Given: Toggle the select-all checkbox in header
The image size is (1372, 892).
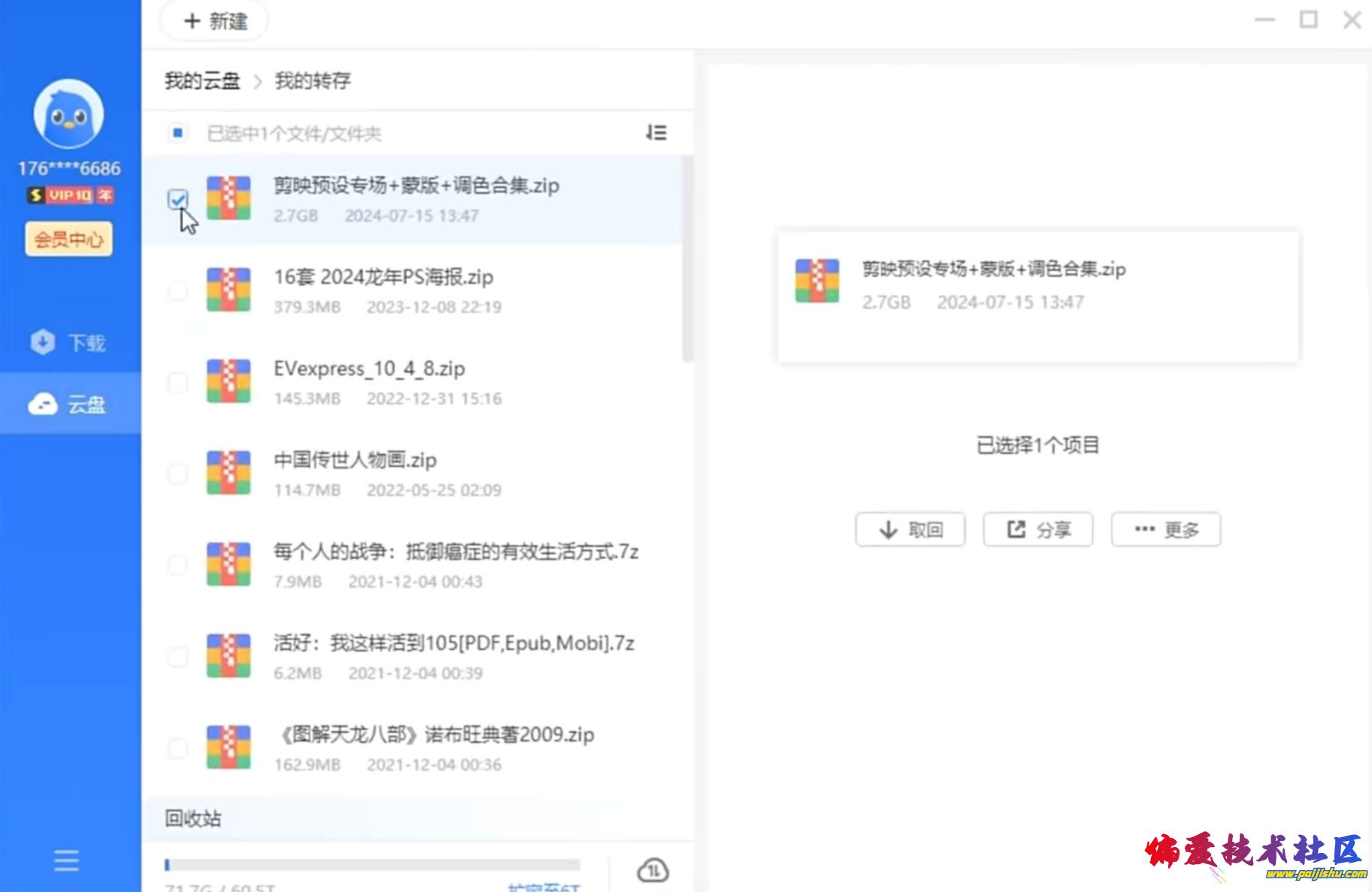Looking at the screenshot, I should tap(177, 133).
